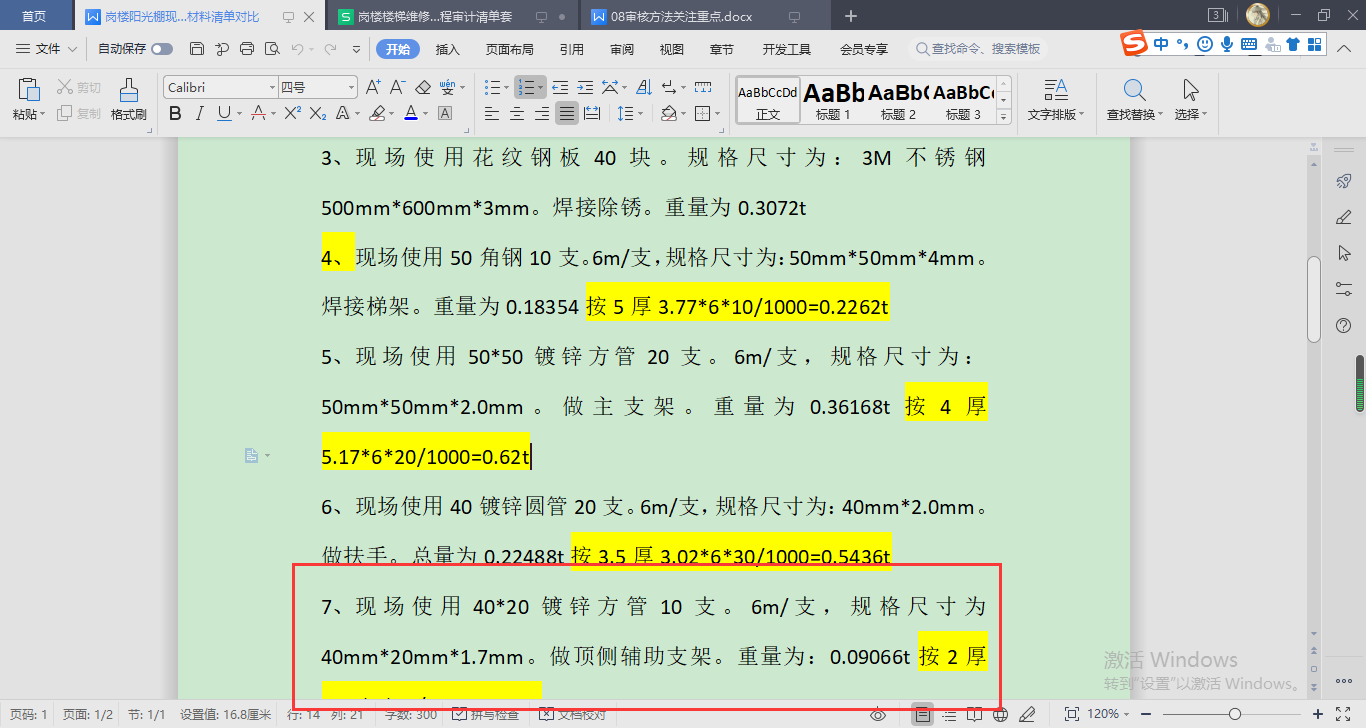Click the blue font color A button

(411, 113)
